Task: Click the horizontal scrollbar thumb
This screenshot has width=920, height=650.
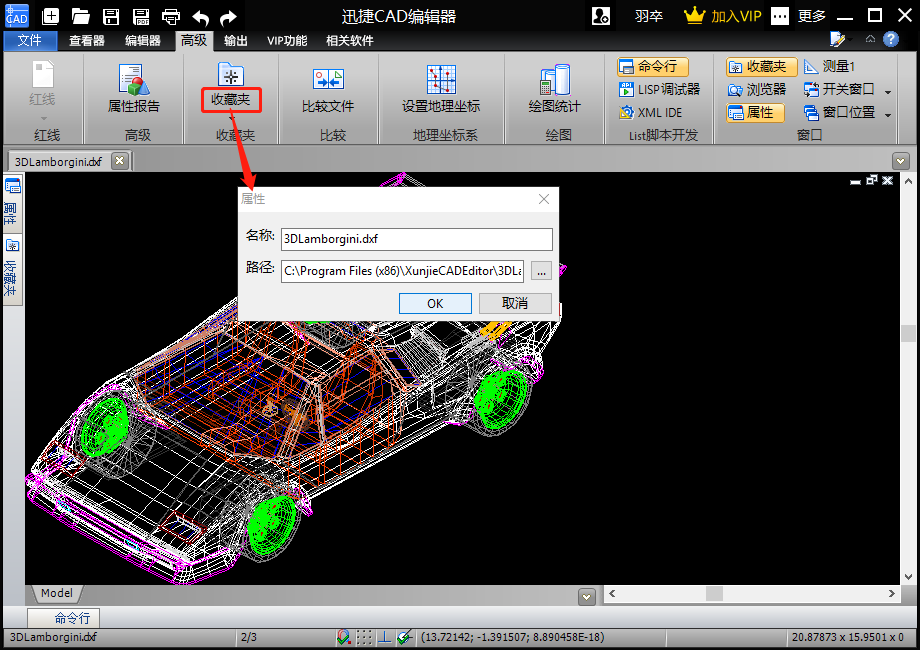Action: (714, 594)
